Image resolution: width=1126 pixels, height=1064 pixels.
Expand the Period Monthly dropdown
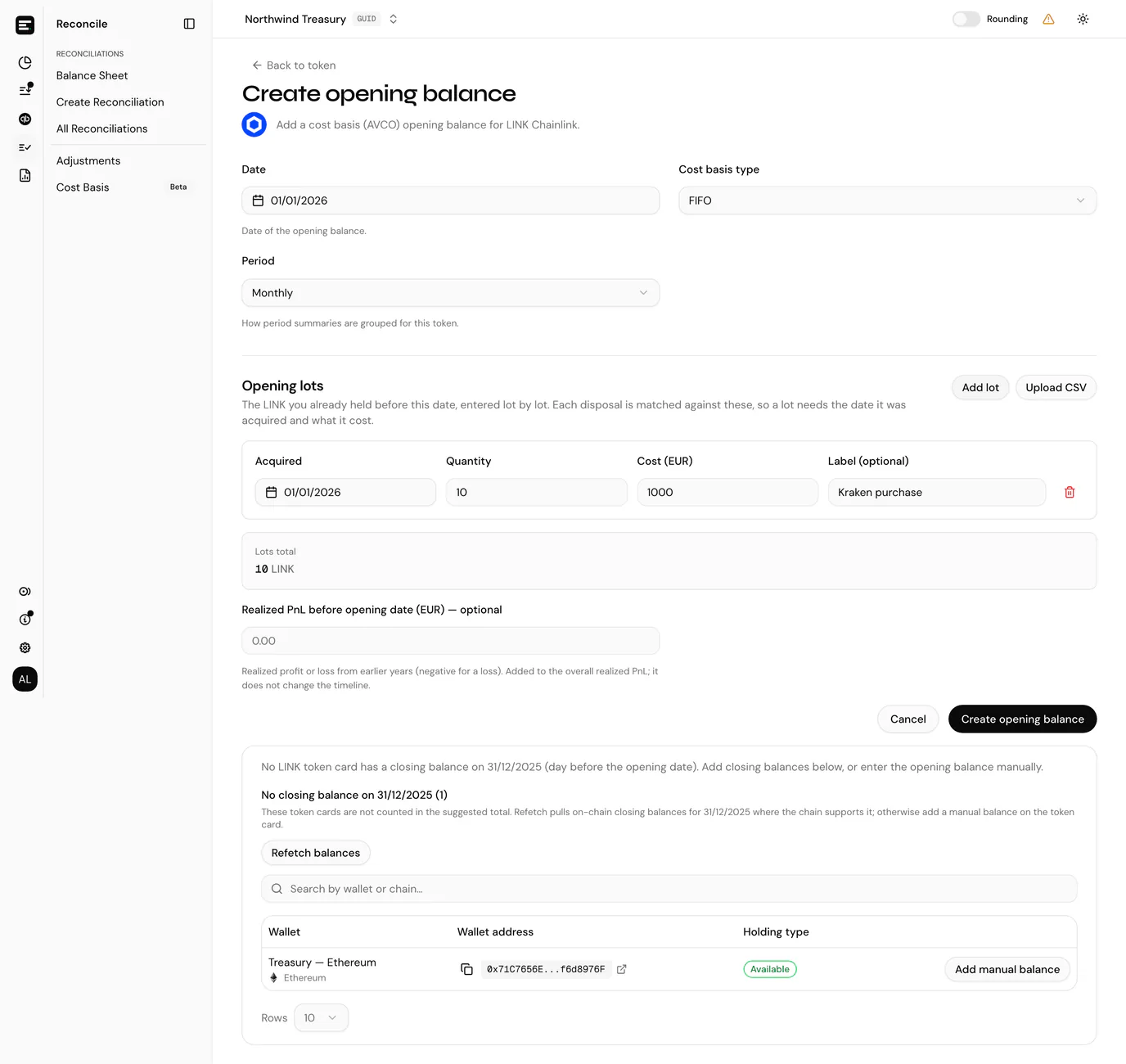[x=450, y=293]
